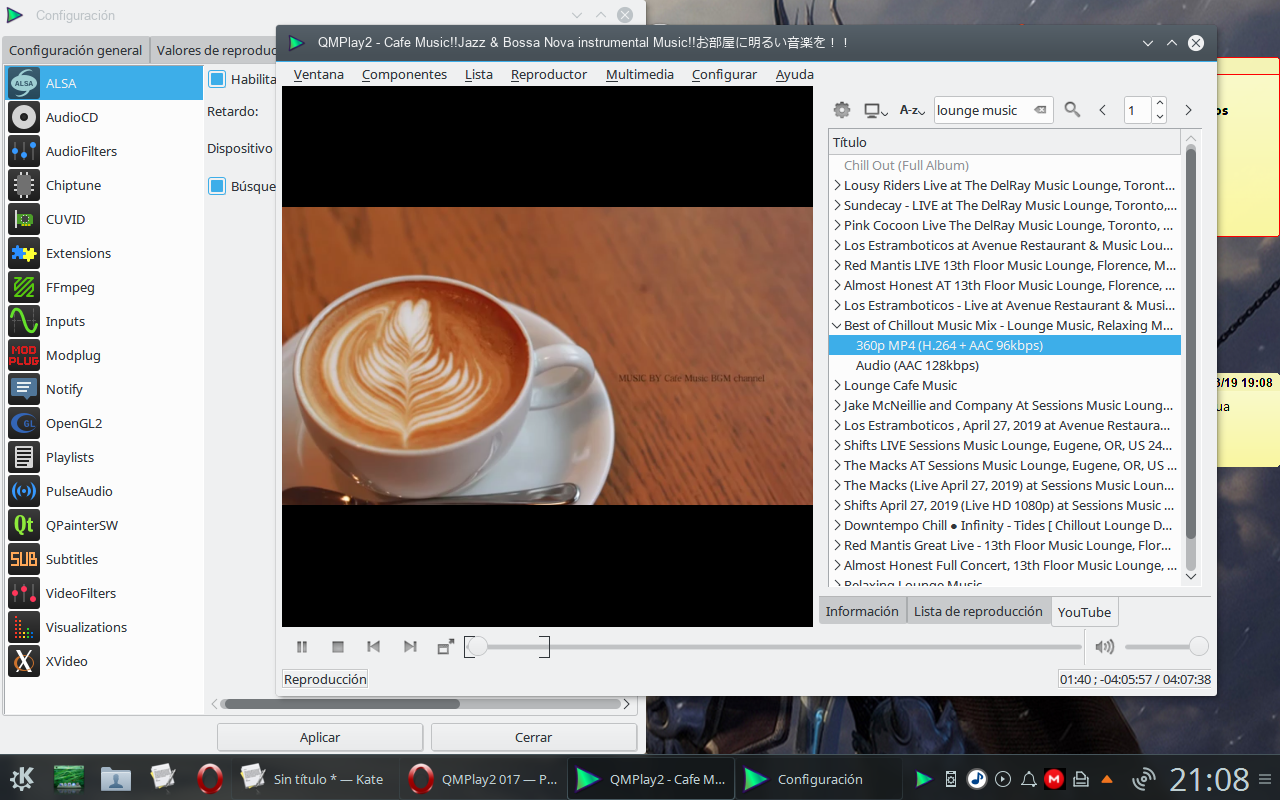The image size is (1280, 800).
Task: Select Playlists module
Action: [x=104, y=457]
